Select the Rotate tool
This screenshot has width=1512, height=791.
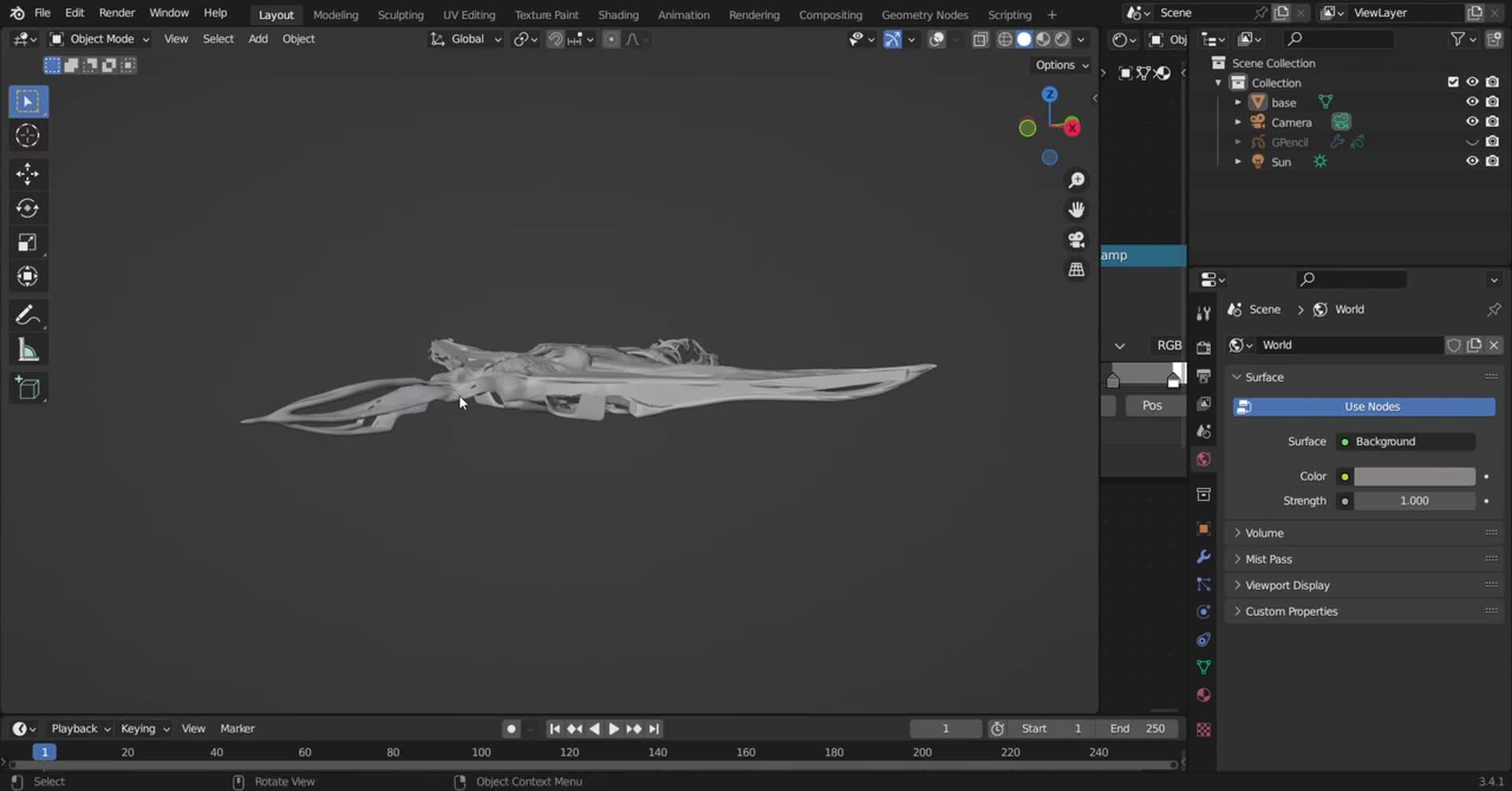pos(28,208)
